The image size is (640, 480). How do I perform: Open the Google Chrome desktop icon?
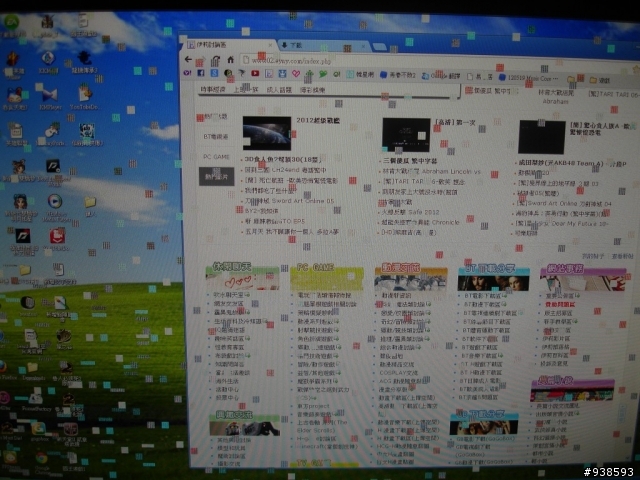(40, 458)
